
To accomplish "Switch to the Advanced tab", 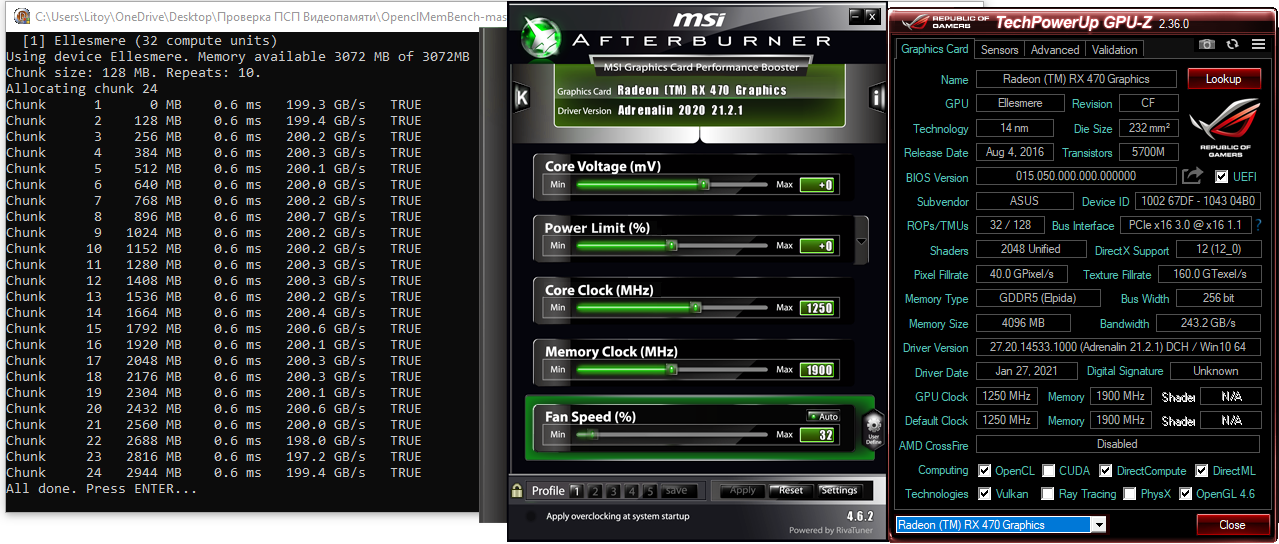I will tap(1055, 49).
